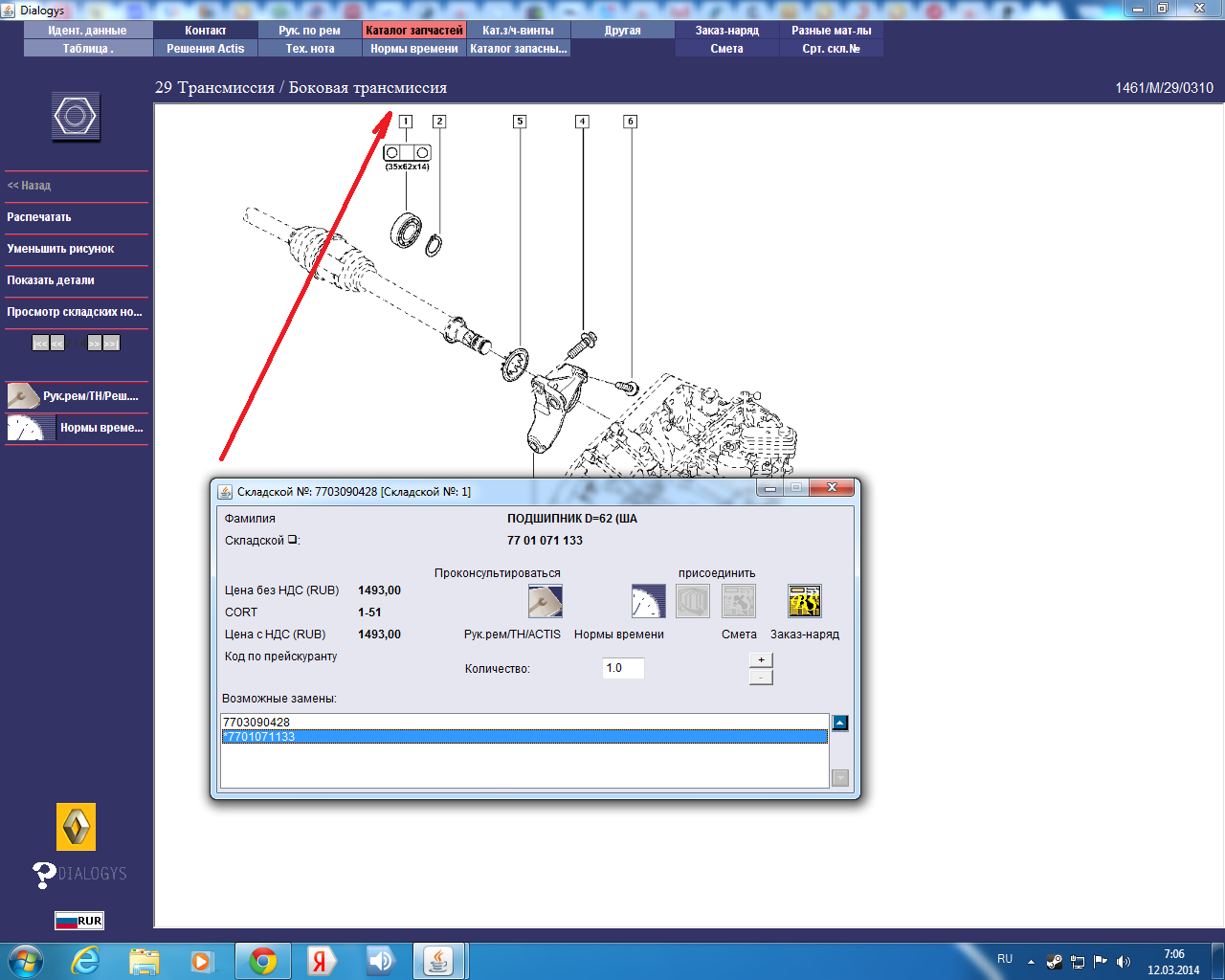Screen dimensions: 1225x980
Task: Open Контакт tab
Action: [x=206, y=31]
